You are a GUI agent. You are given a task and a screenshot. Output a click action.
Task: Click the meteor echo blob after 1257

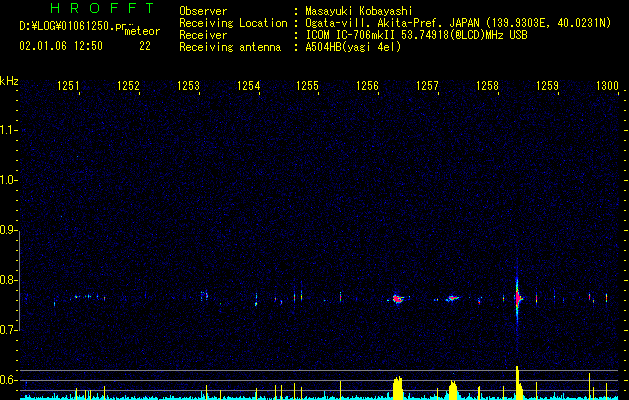453,298
